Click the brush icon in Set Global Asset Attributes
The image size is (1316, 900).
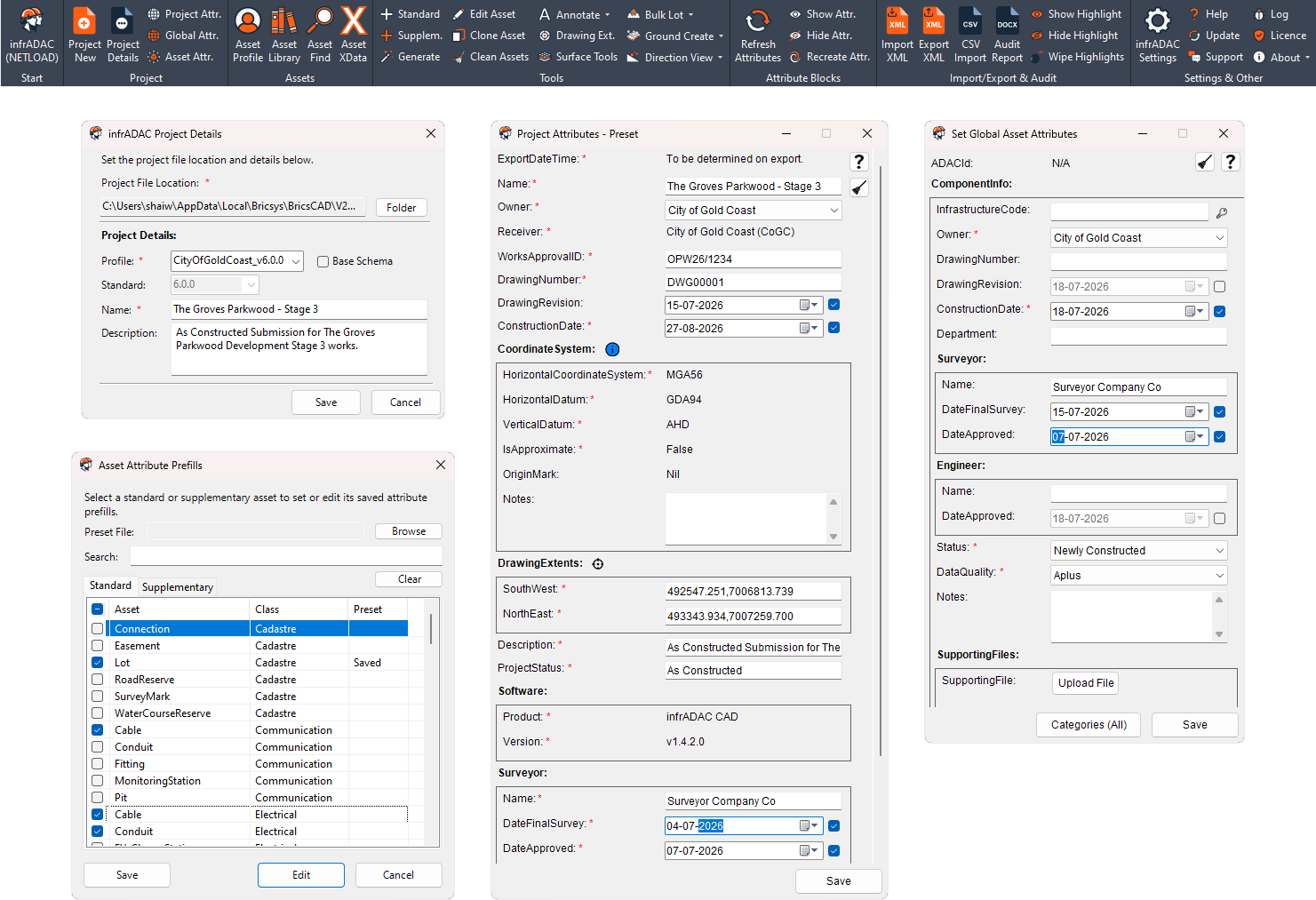click(x=1204, y=162)
